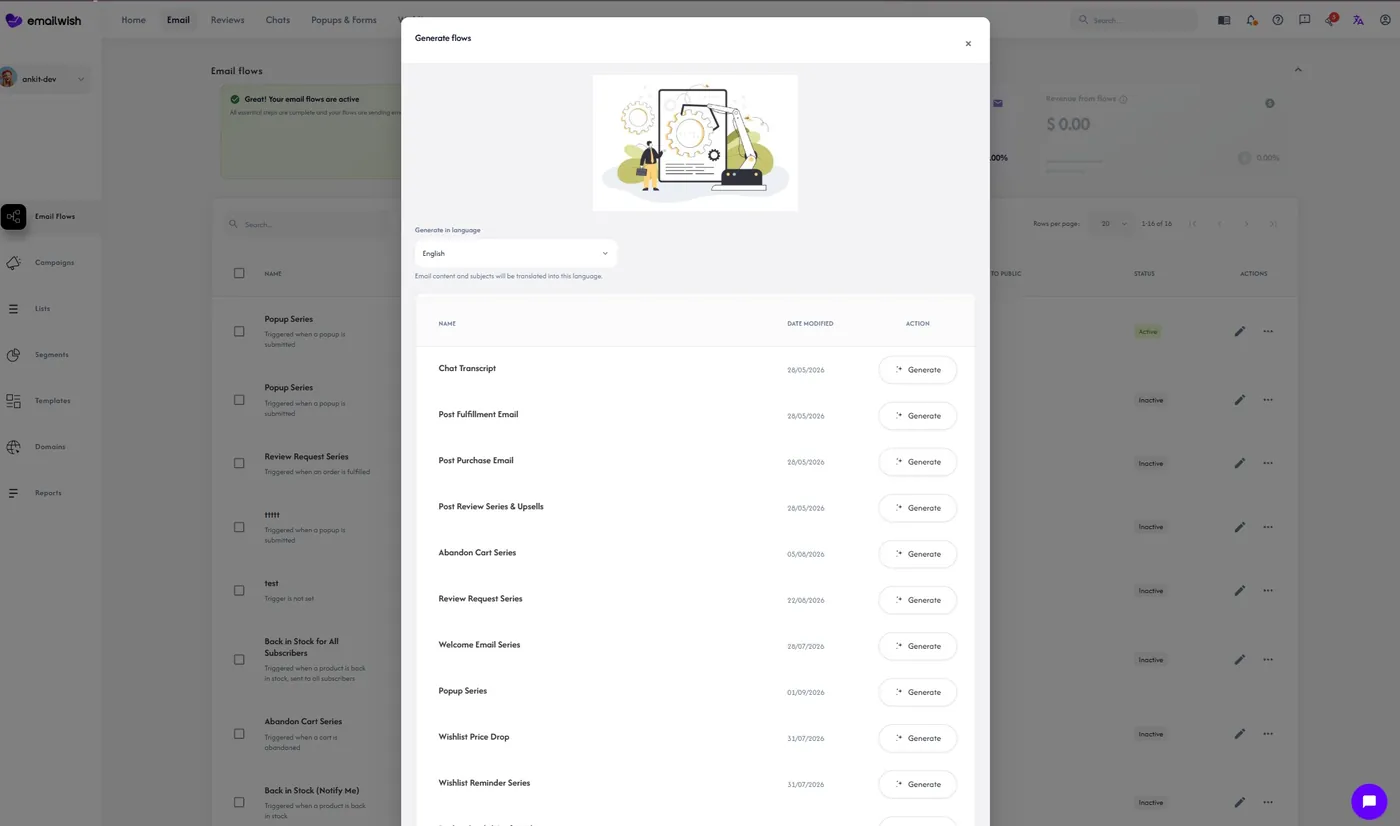The height and width of the screenshot is (826, 1400).
Task: Click the top navigation search field
Action: click(1133, 20)
